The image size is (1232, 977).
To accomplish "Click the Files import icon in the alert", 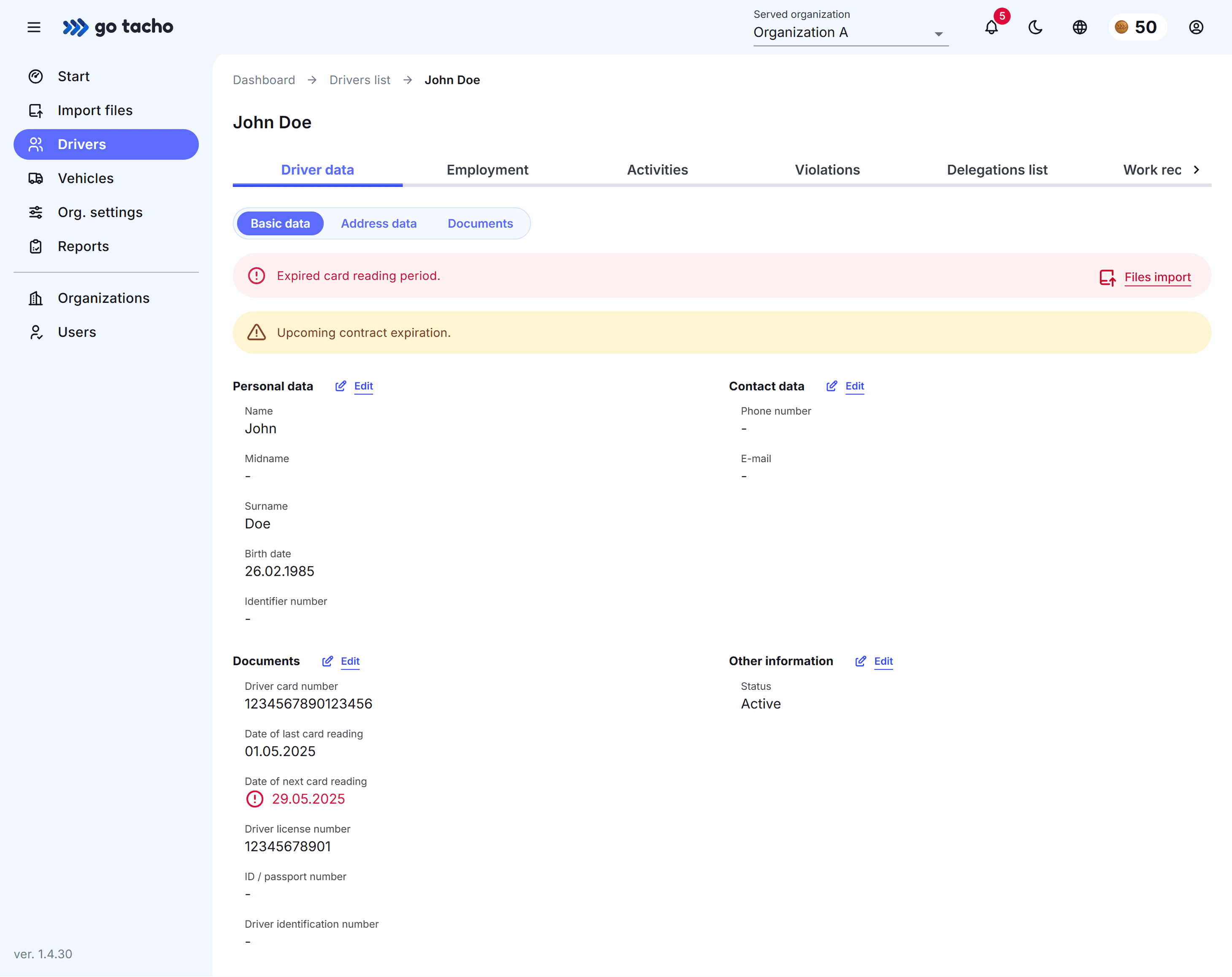I will 1108,277.
